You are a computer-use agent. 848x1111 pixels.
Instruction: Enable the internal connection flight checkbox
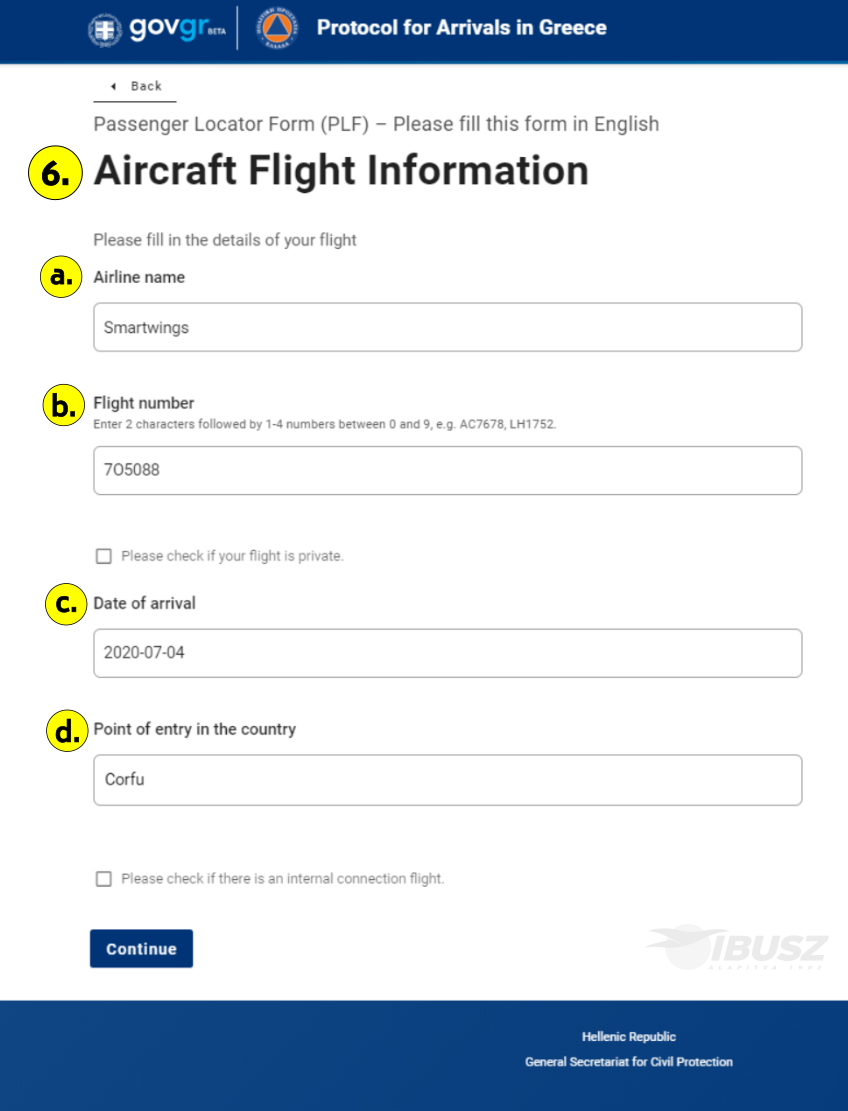(104, 879)
